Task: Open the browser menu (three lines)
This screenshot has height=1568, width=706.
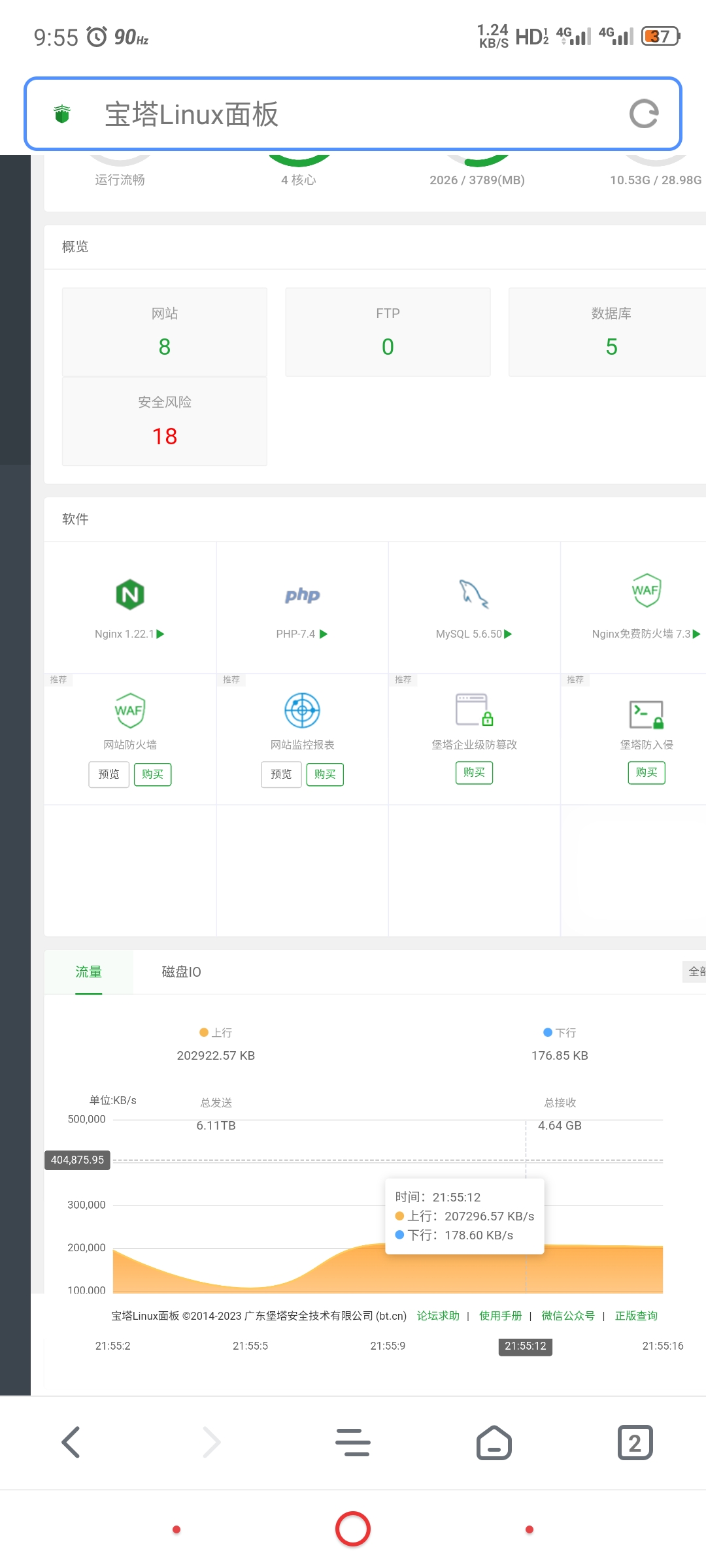Action: point(353,1442)
